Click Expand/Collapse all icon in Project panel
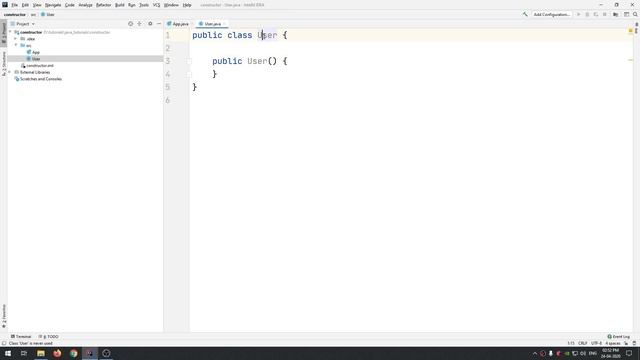640x360 pixels. tap(140, 24)
